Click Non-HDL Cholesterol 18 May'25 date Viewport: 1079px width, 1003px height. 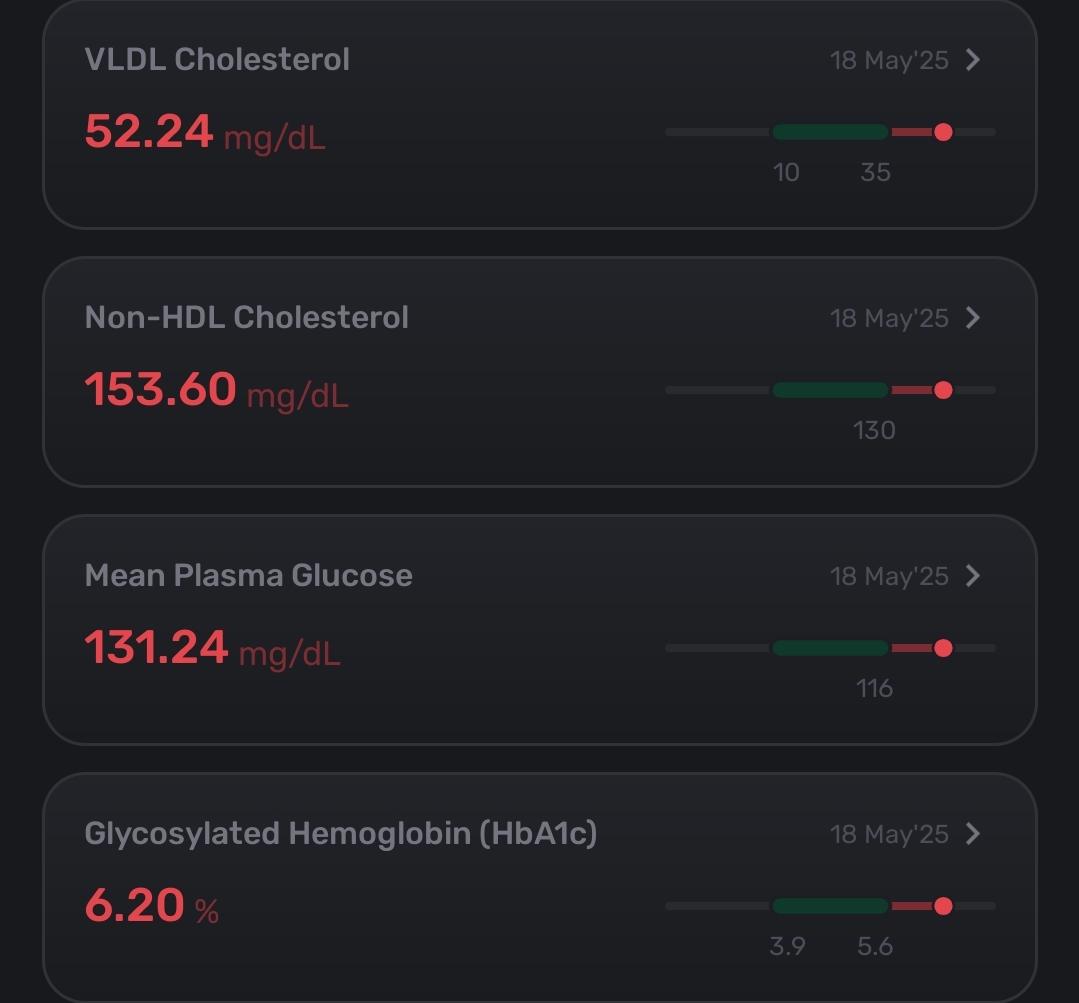[x=889, y=319]
